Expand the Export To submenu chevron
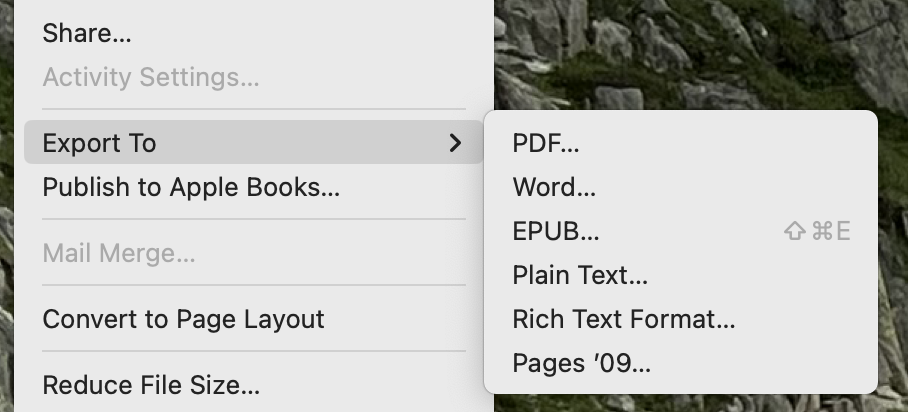Viewport: 908px width, 412px height. pyautogui.click(x=456, y=143)
